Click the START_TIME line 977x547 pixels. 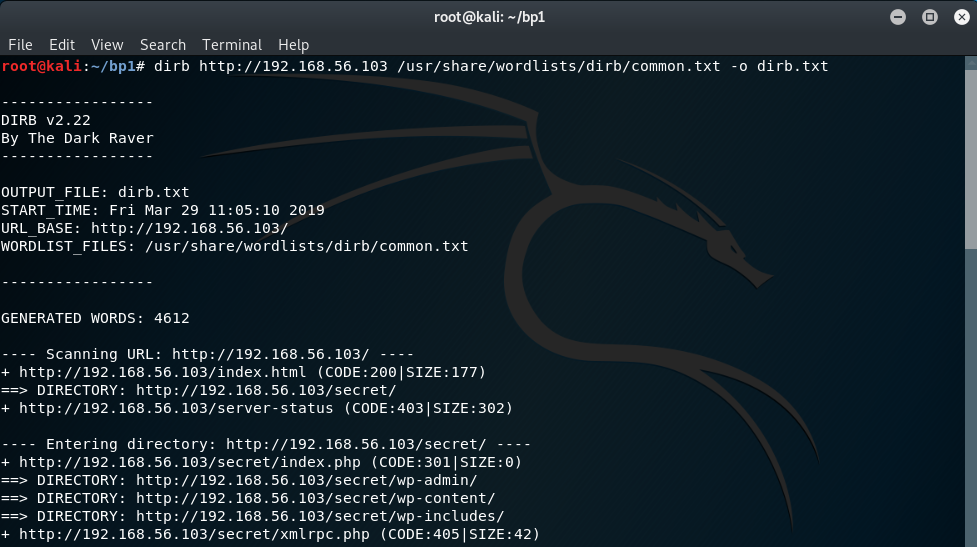point(163,210)
